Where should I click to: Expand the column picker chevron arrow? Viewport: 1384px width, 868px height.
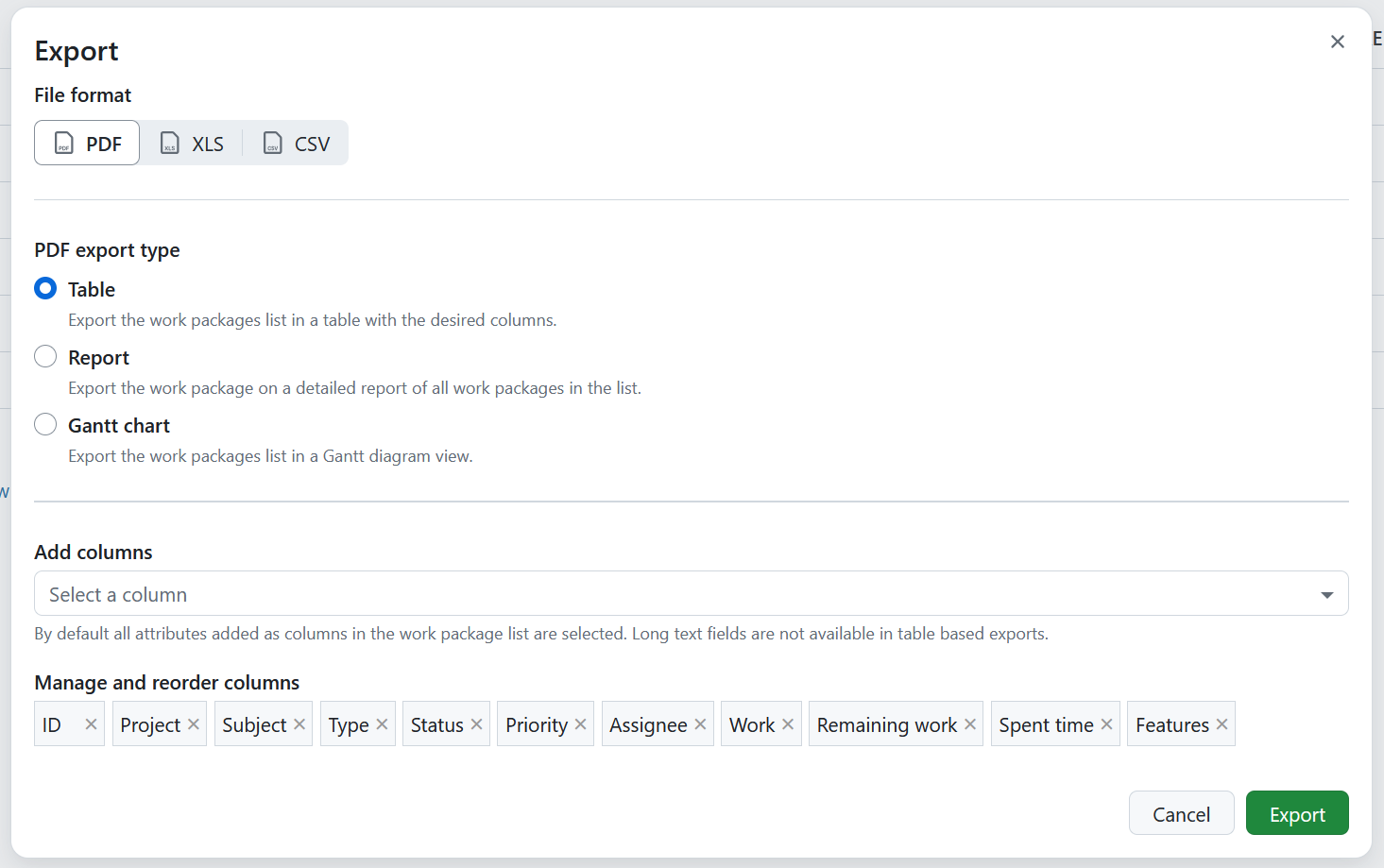pyautogui.click(x=1326, y=593)
